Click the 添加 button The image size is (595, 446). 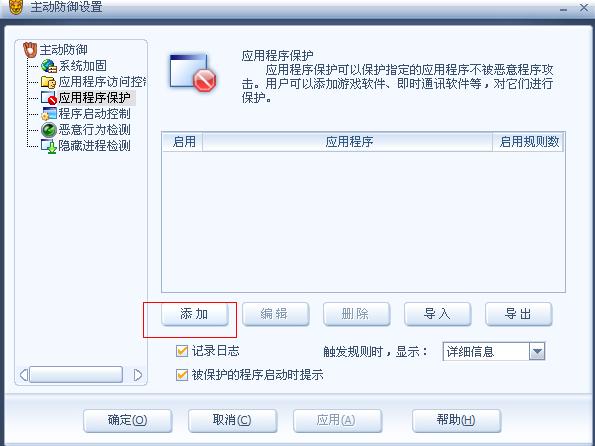tap(195, 314)
